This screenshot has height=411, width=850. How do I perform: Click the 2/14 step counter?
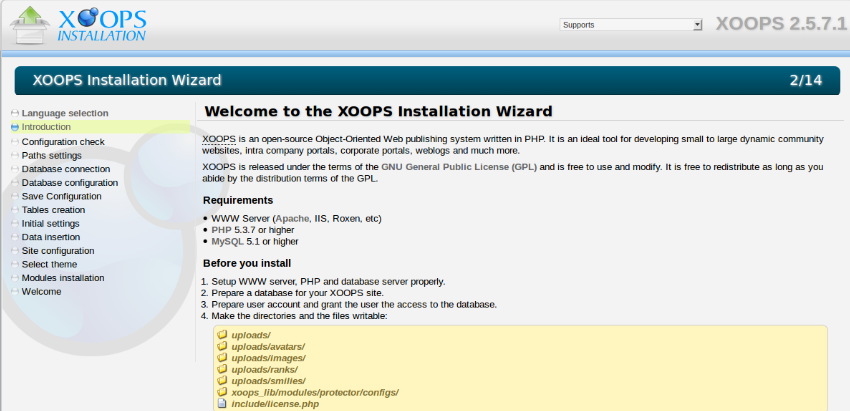(x=806, y=80)
